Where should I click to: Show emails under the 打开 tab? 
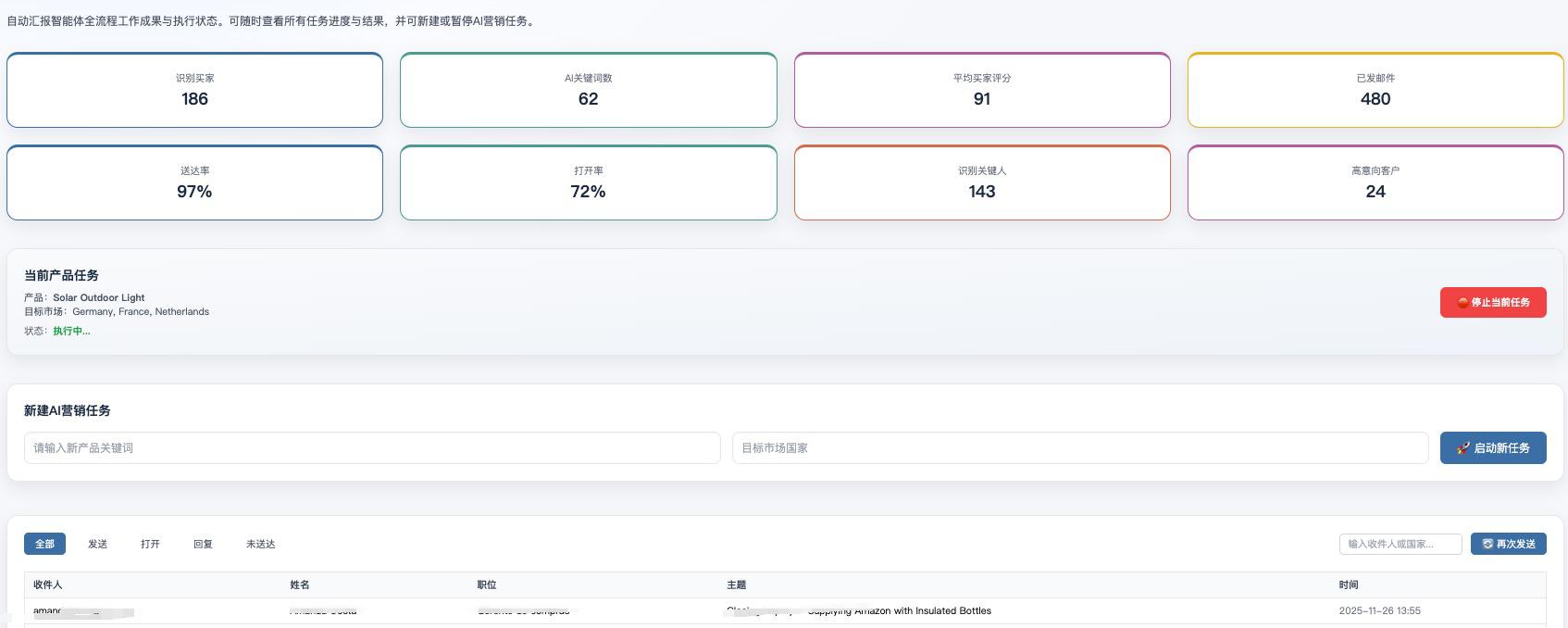150,545
